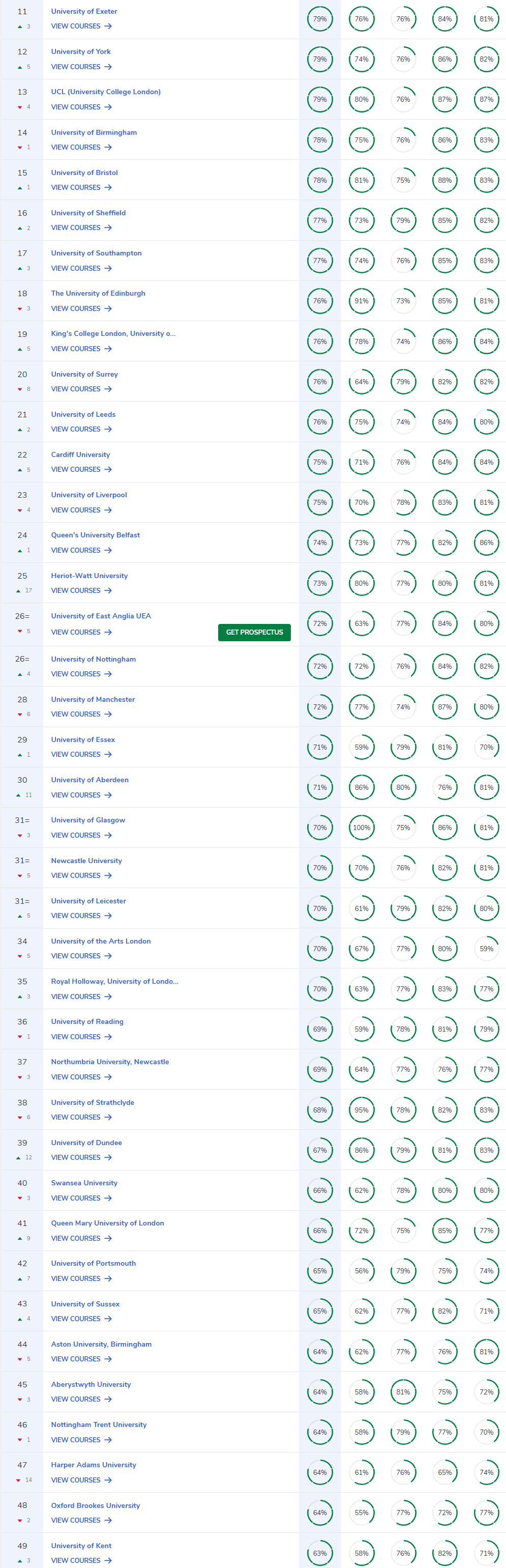
Task: Open Newcastle University link
Action: 86,860
